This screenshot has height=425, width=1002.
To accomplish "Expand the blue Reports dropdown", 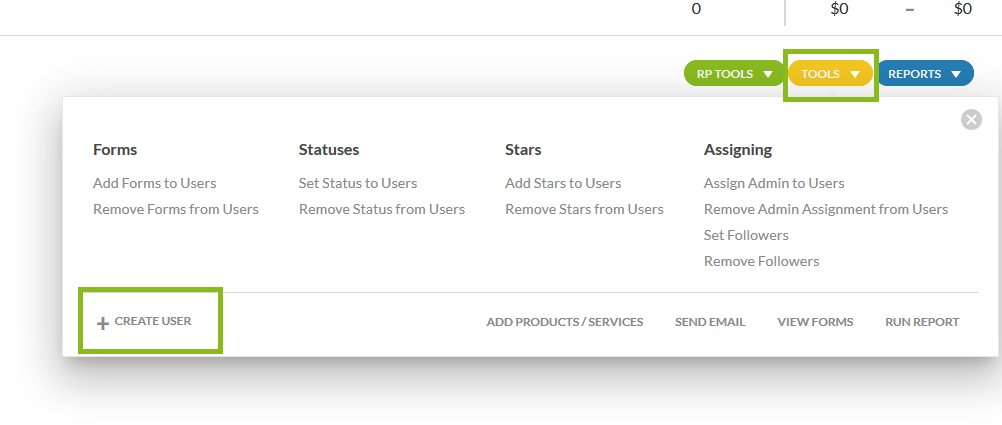I will click(924, 74).
